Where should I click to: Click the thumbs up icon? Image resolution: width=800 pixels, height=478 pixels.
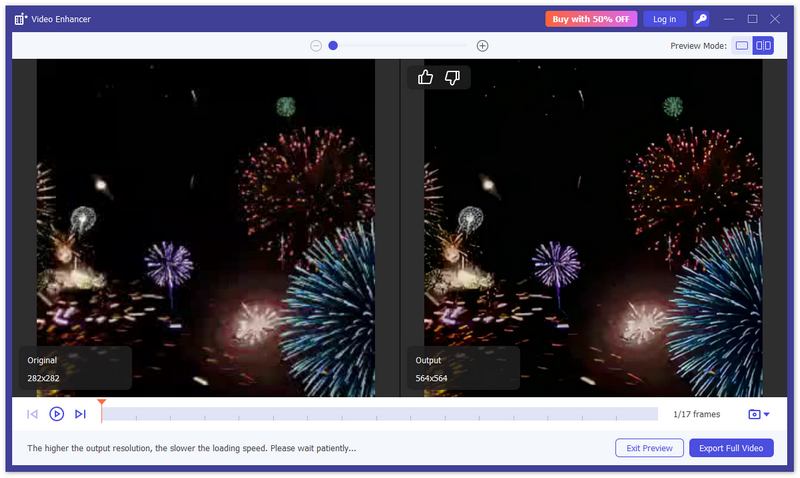coord(425,77)
